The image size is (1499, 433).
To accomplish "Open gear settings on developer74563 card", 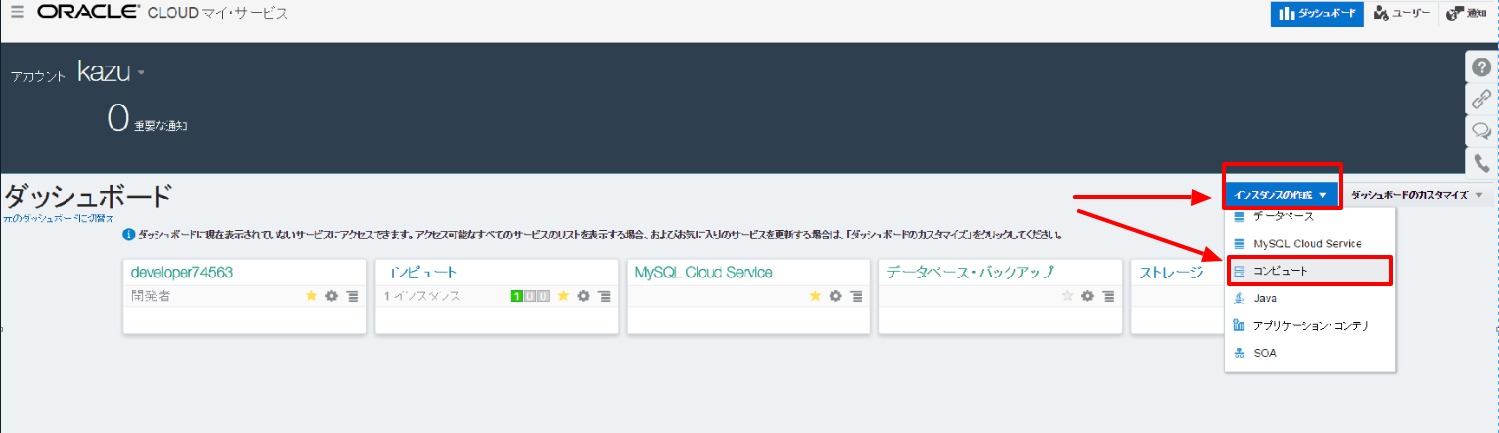I will (332, 296).
